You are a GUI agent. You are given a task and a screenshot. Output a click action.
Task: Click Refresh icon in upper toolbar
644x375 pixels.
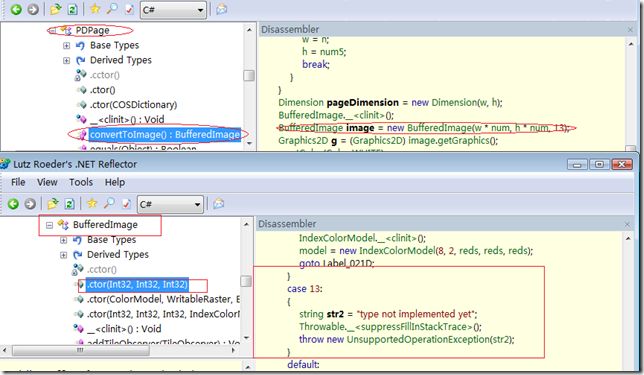(x=72, y=9)
